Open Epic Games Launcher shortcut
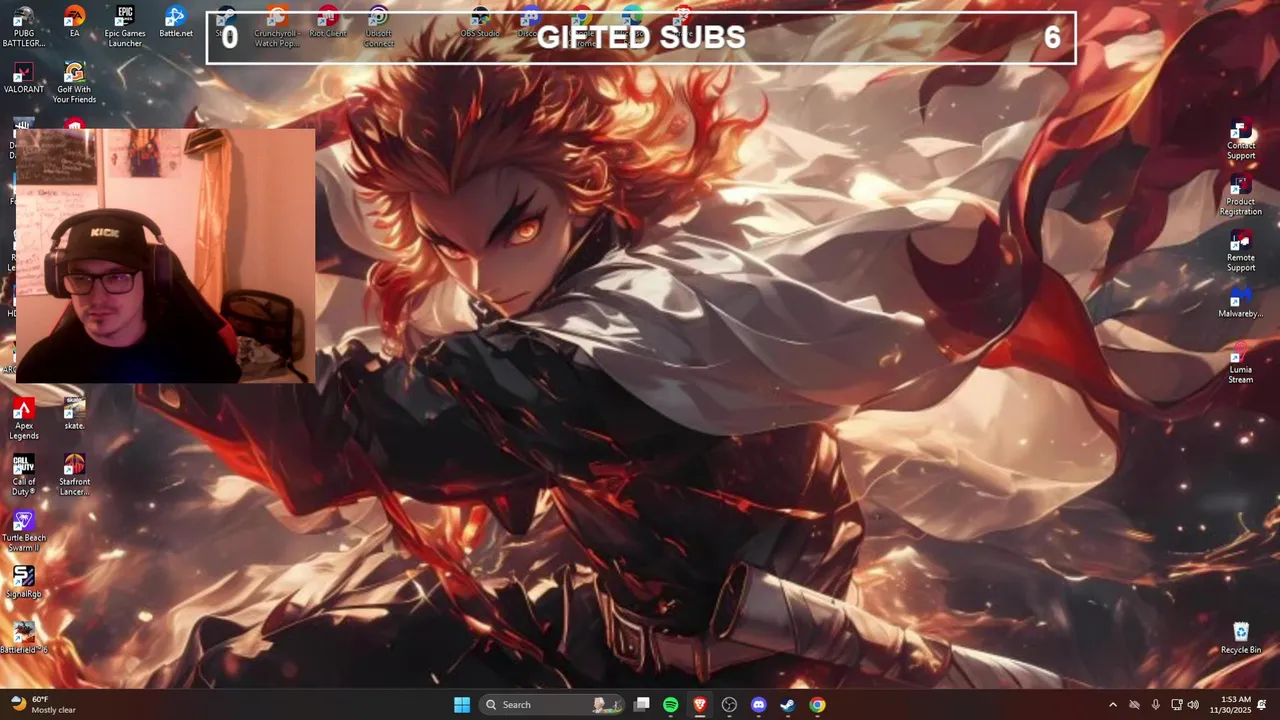The height and width of the screenshot is (720, 1280). pyautogui.click(x=125, y=26)
